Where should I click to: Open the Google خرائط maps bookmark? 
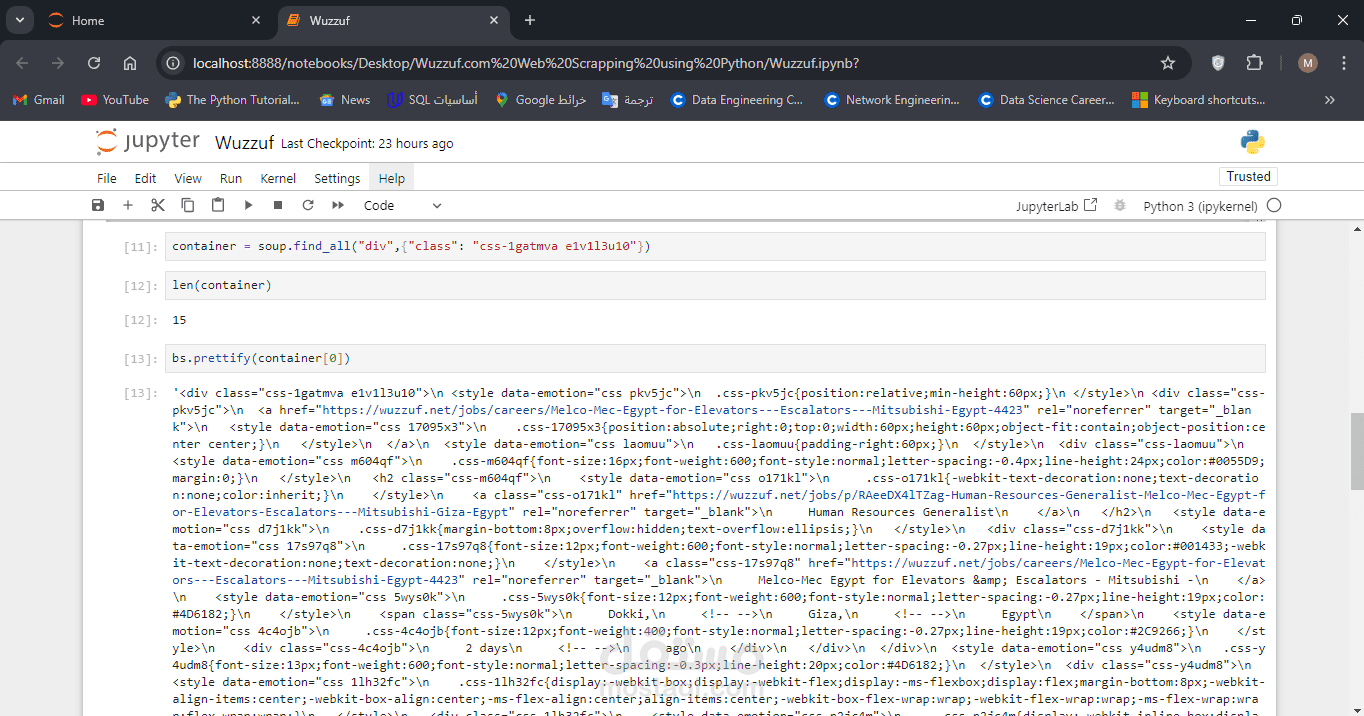click(x=540, y=100)
